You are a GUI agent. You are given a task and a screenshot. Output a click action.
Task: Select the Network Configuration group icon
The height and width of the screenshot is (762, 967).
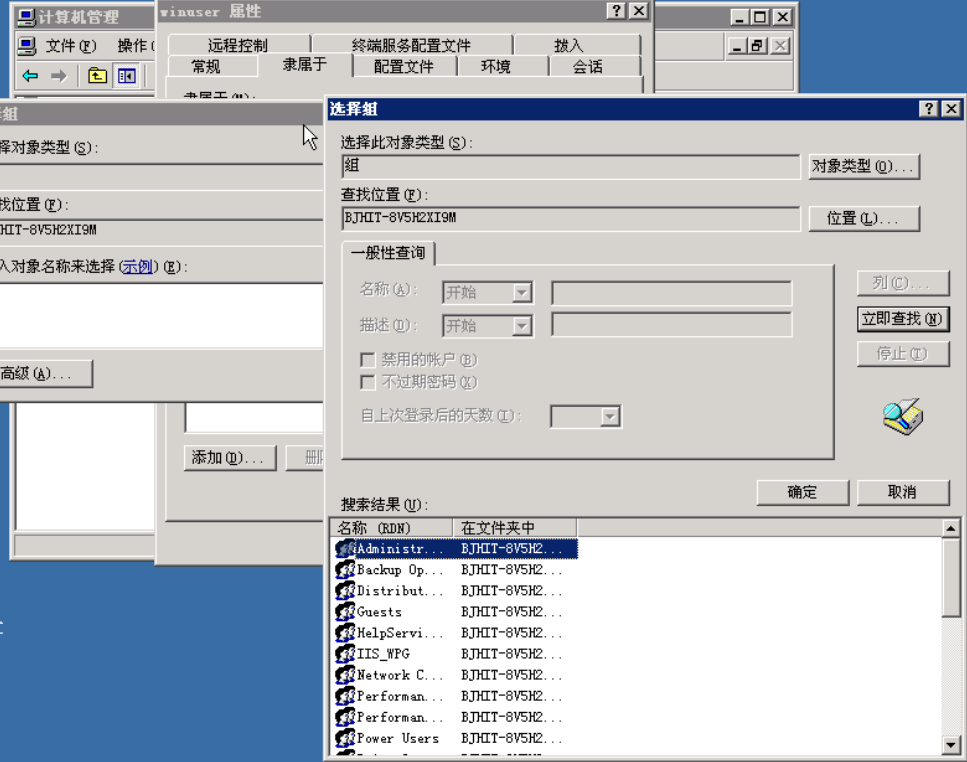(x=345, y=674)
